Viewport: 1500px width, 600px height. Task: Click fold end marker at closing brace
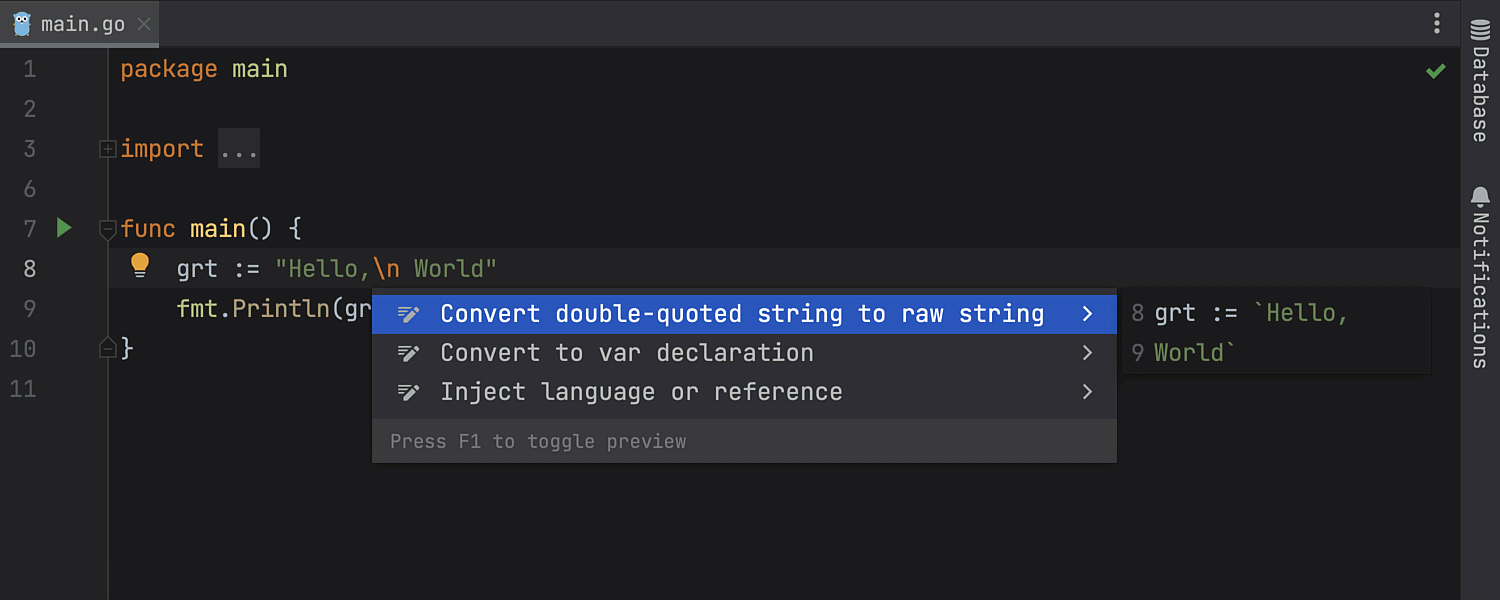pos(107,348)
